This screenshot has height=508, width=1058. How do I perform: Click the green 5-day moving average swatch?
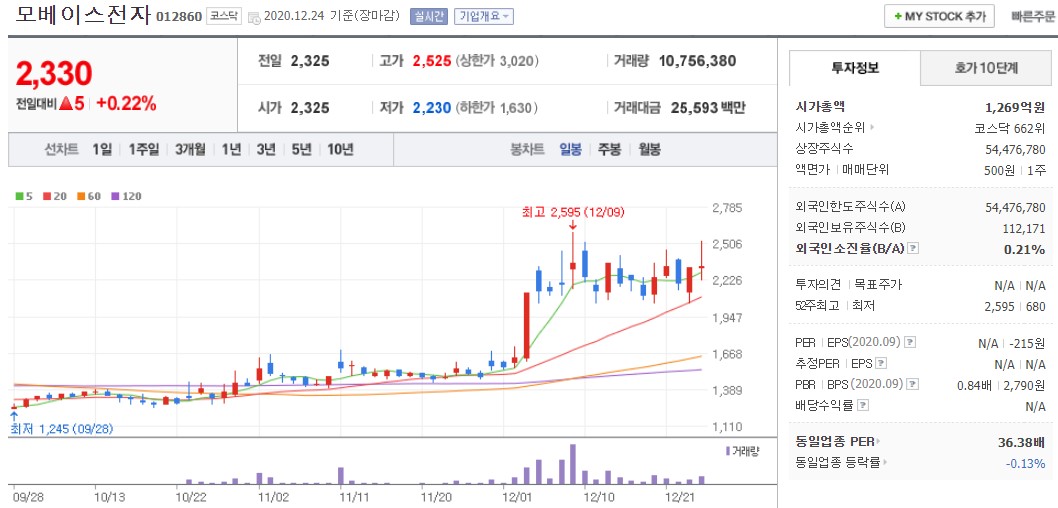coord(19,196)
